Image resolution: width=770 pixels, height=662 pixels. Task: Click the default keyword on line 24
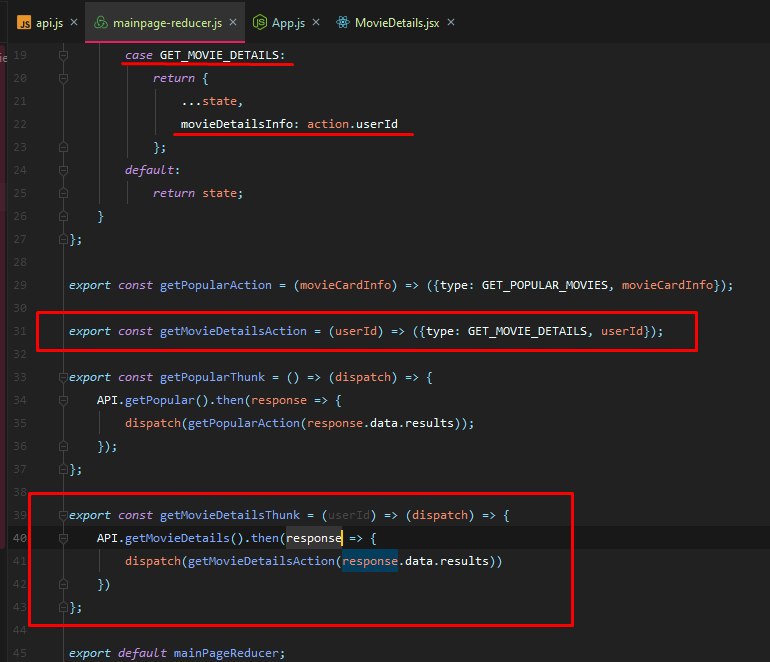point(149,170)
